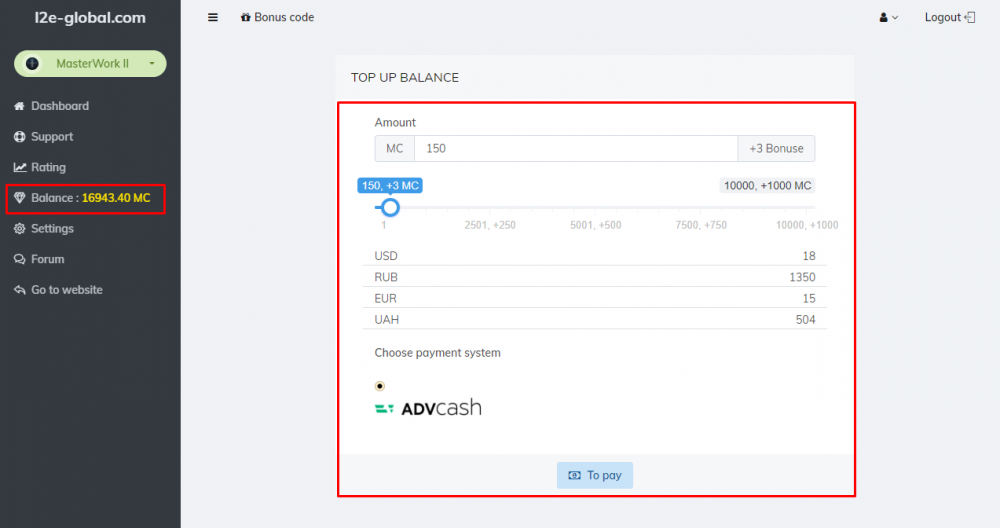Click the amount slider handle
This screenshot has width=1000, height=528.
391,207
